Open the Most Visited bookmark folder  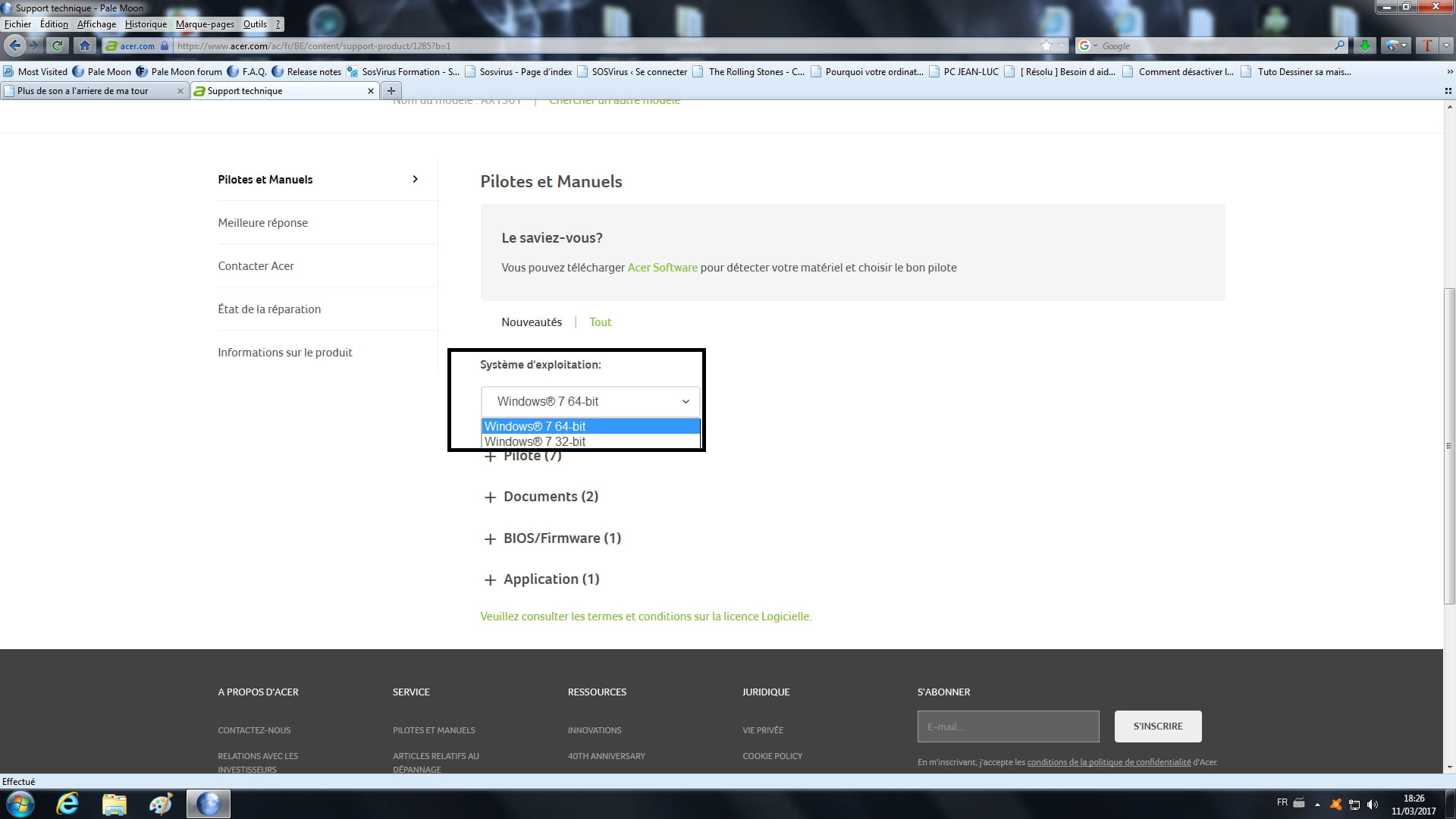click(36, 72)
